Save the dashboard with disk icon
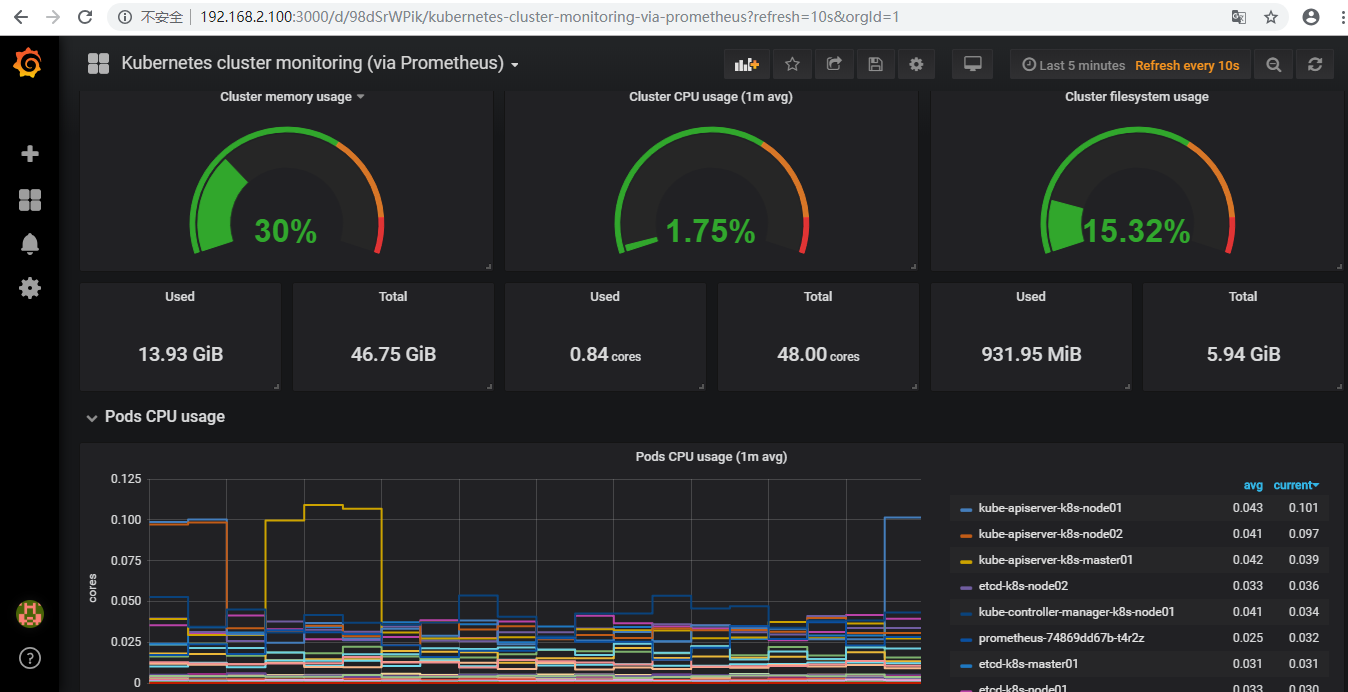Image resolution: width=1348 pixels, height=692 pixels. point(875,64)
